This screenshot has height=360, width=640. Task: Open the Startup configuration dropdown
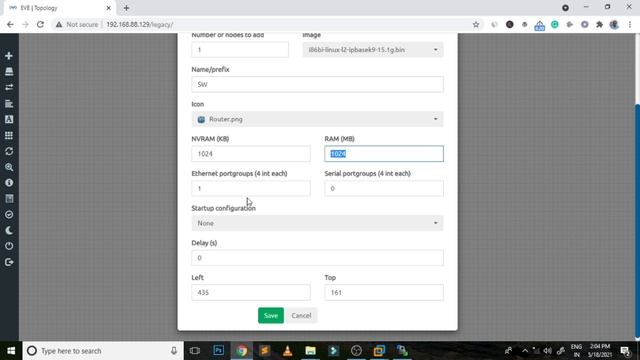[x=317, y=223]
